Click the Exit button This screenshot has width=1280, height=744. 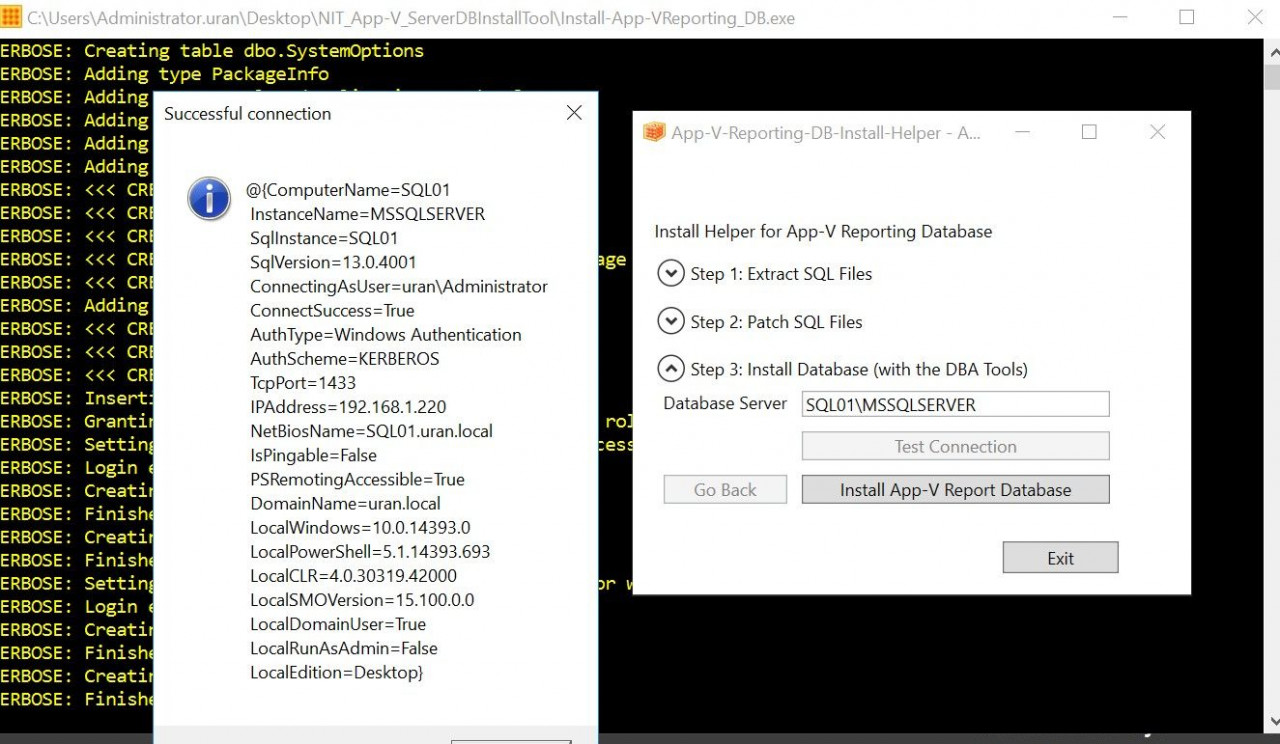pos(1060,558)
